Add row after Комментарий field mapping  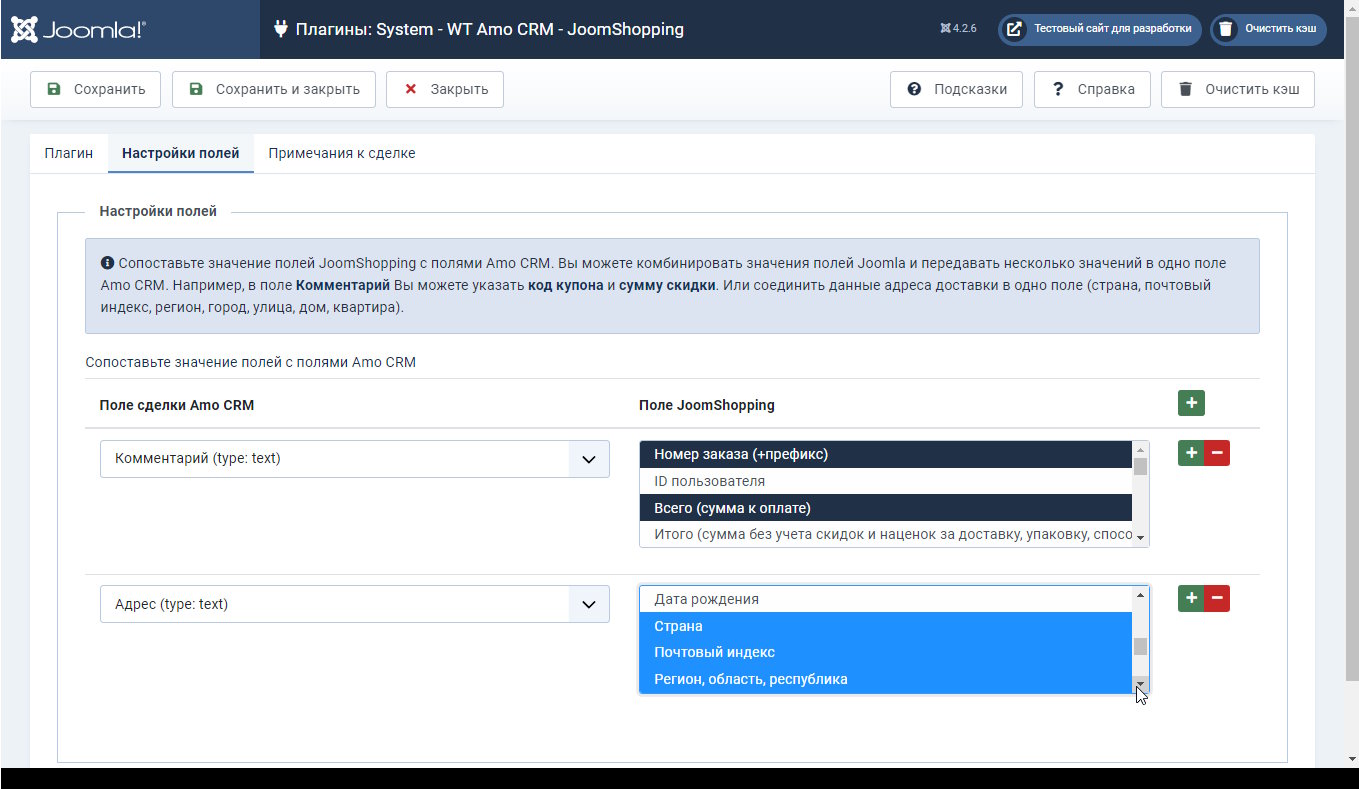pos(1191,453)
